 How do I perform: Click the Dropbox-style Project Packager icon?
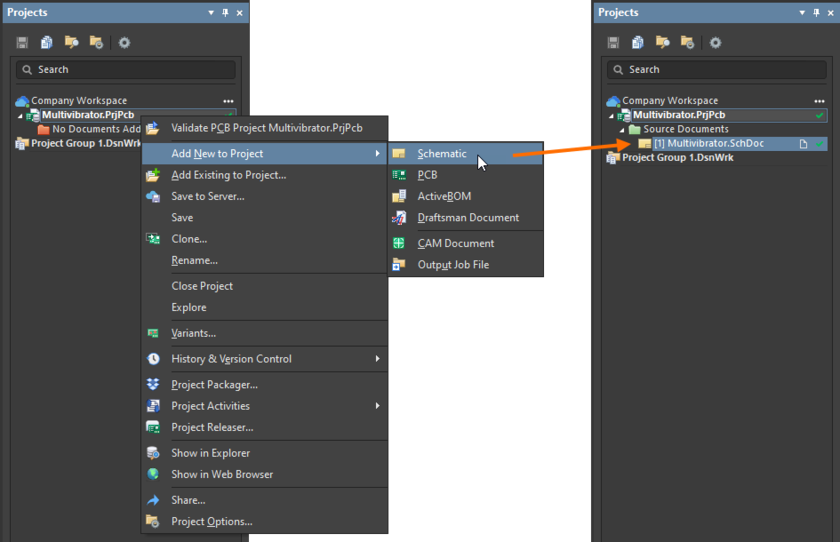coord(153,385)
